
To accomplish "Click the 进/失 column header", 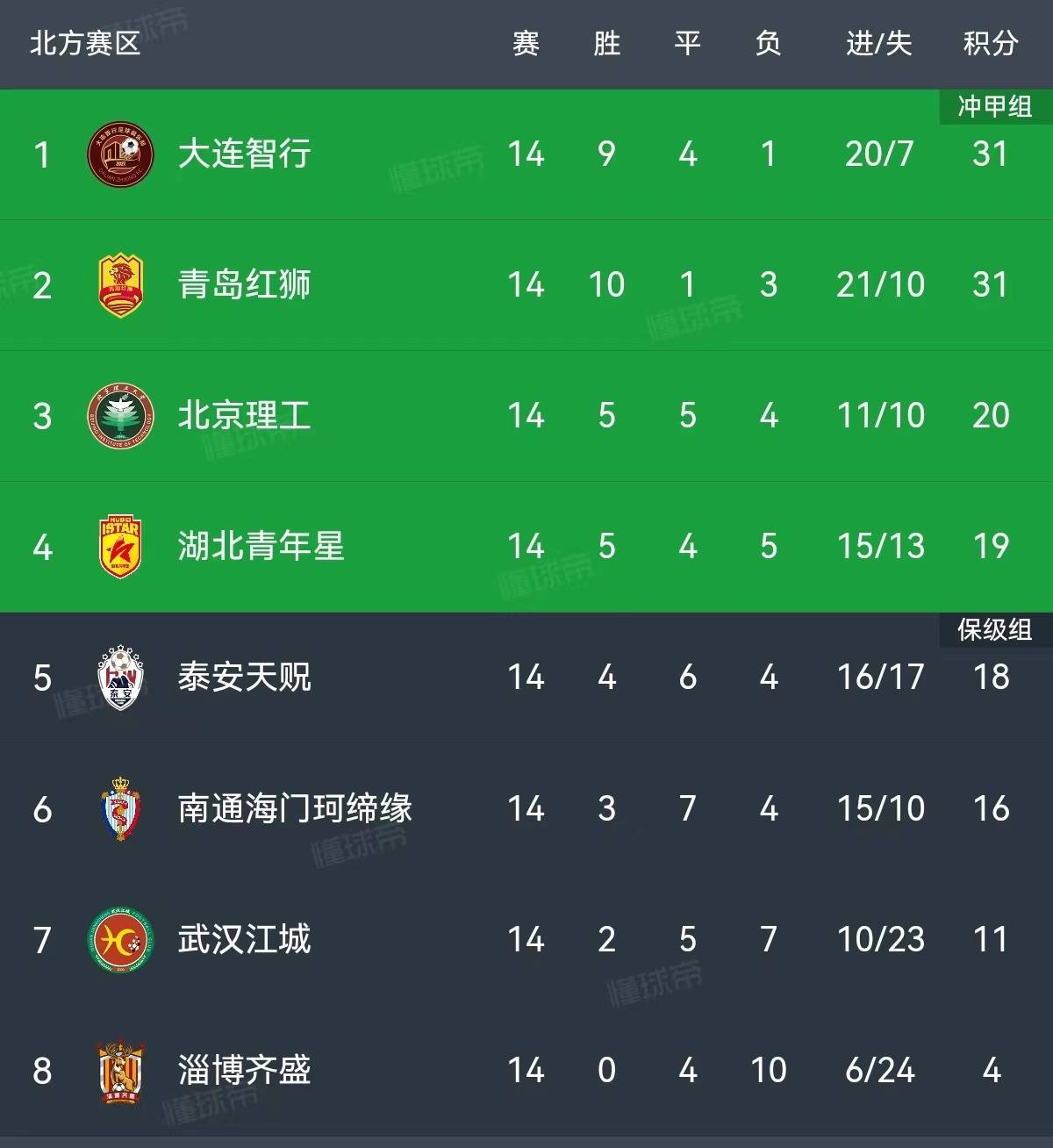I will tap(879, 43).
